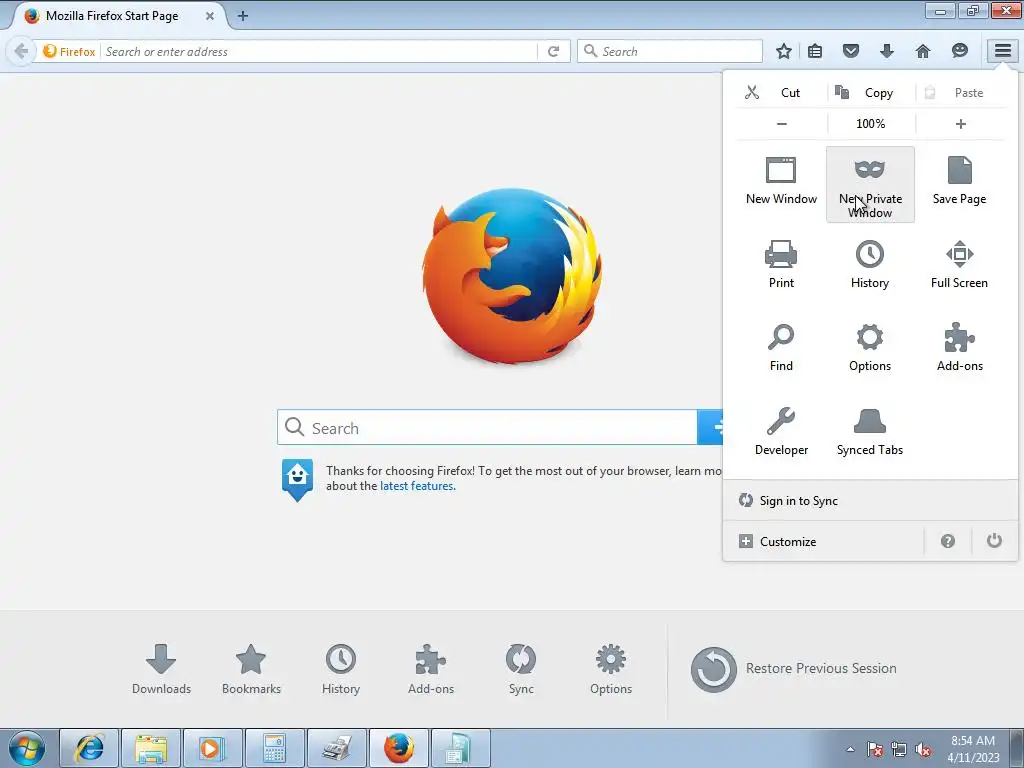
Task: Click Sign in to Sync
Action: [870, 501]
